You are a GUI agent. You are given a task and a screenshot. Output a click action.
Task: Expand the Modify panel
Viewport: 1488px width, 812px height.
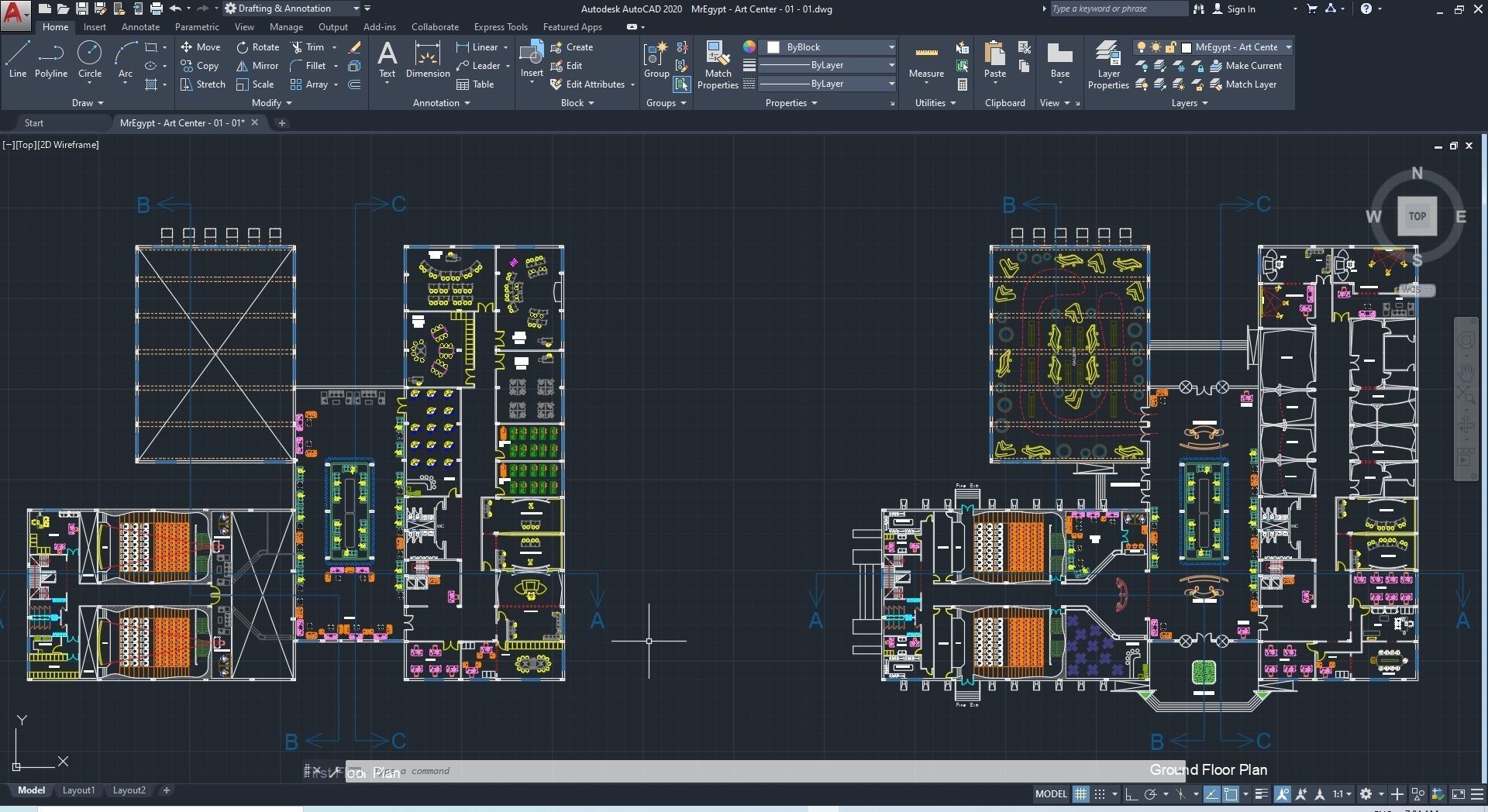(272, 103)
